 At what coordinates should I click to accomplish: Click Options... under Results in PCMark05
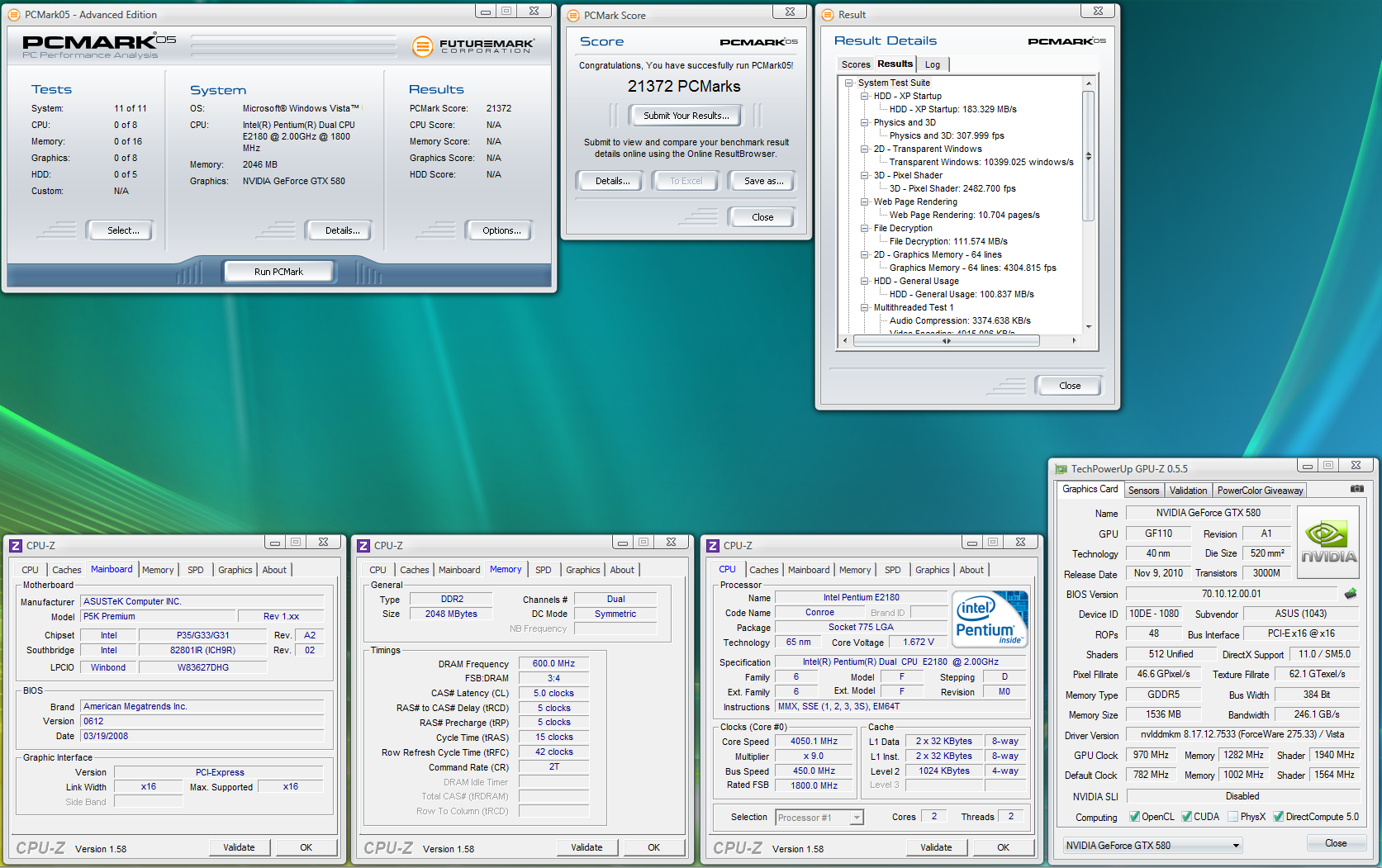501,230
